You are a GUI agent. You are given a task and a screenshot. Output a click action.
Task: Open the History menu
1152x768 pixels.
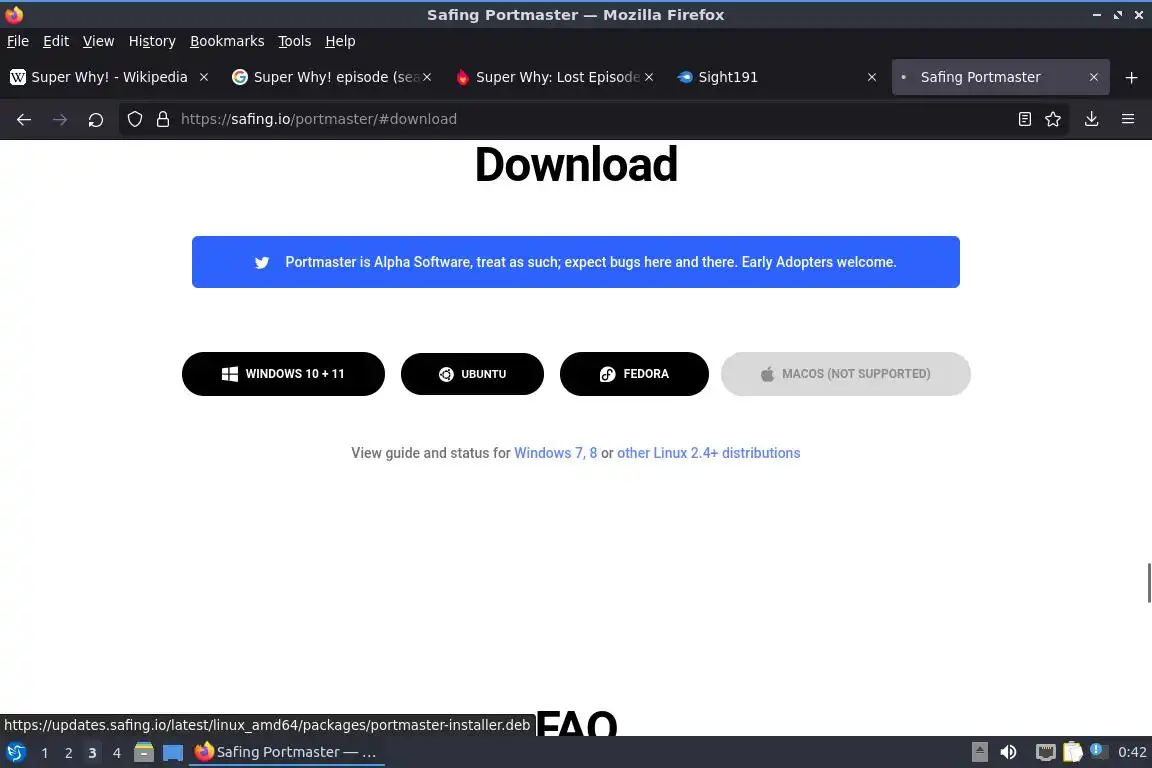(152, 41)
